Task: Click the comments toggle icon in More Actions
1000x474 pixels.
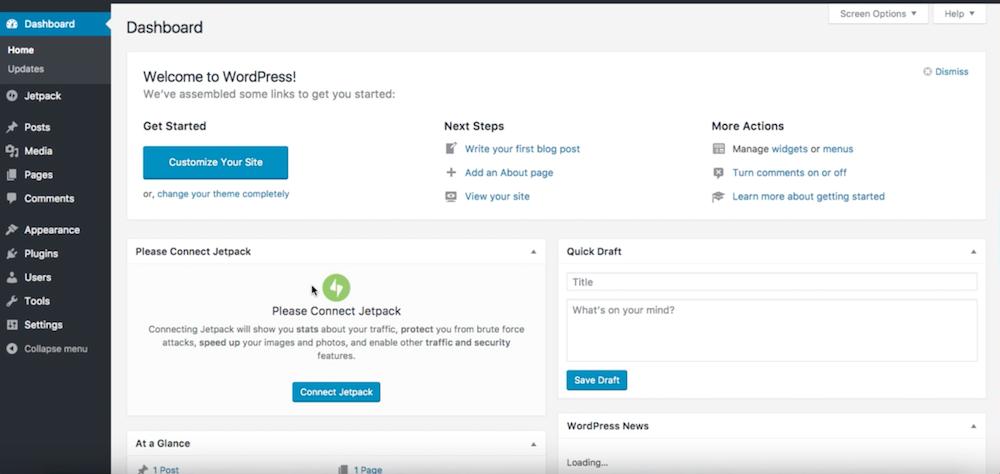Action: [719, 172]
